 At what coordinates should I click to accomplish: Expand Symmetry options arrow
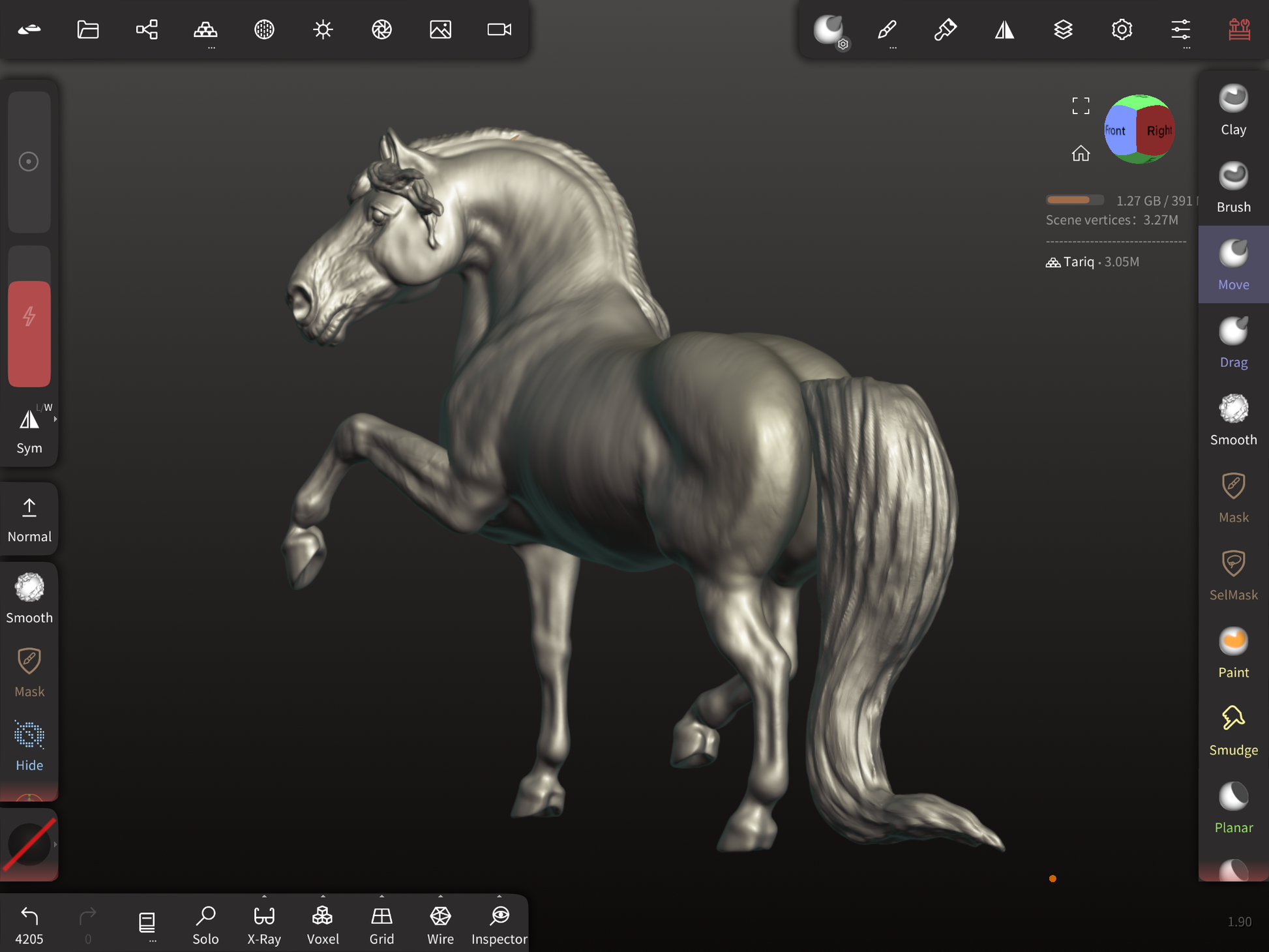coord(55,419)
